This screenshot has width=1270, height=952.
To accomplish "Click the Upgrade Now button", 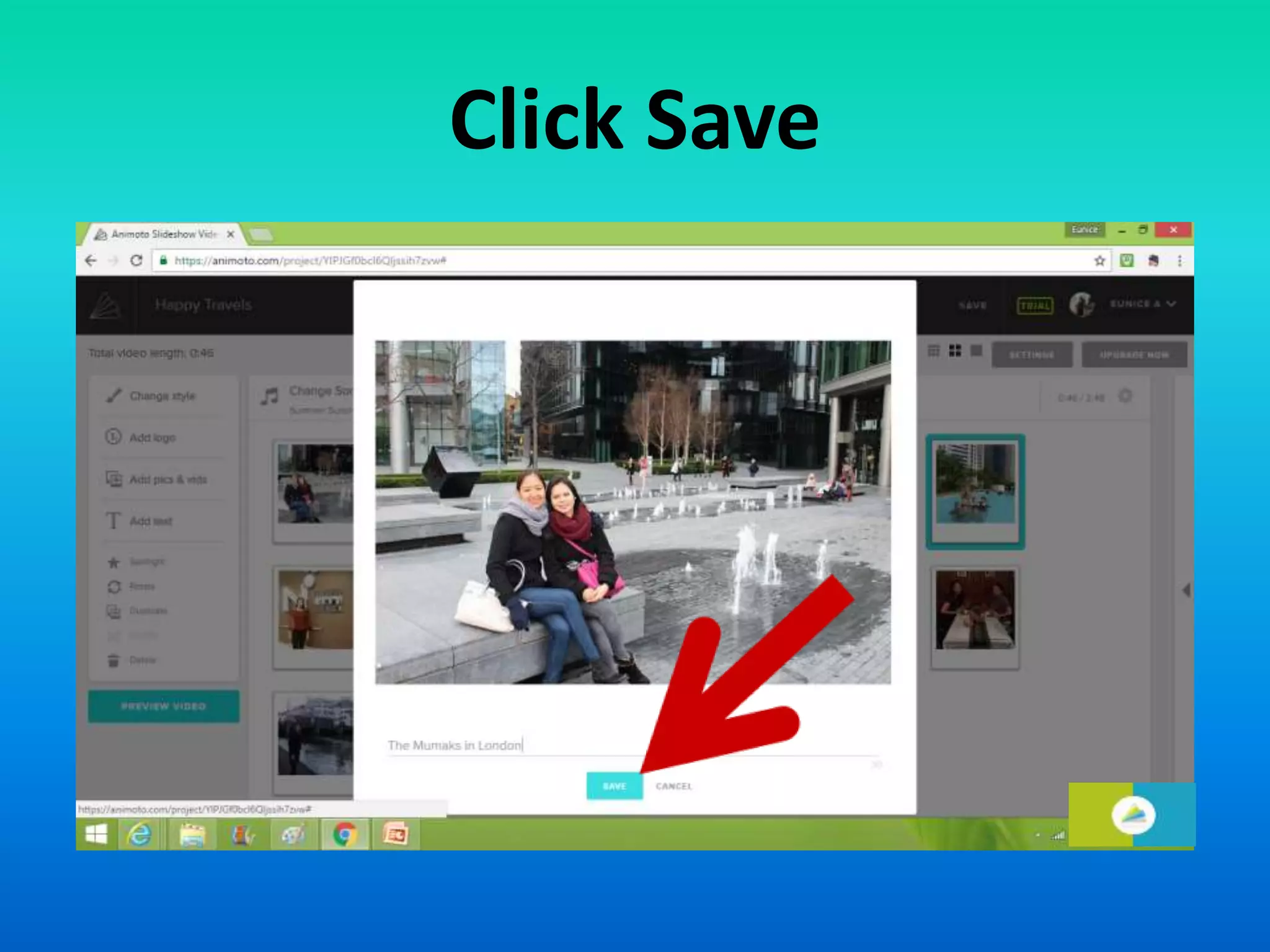I will click(1134, 355).
